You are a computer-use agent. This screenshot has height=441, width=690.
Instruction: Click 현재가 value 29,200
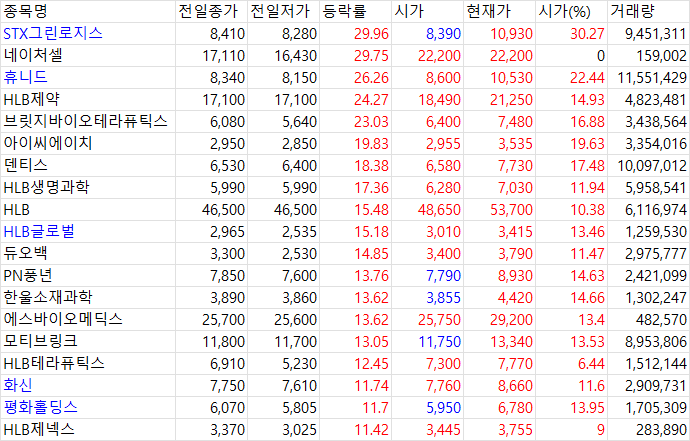tap(511, 320)
